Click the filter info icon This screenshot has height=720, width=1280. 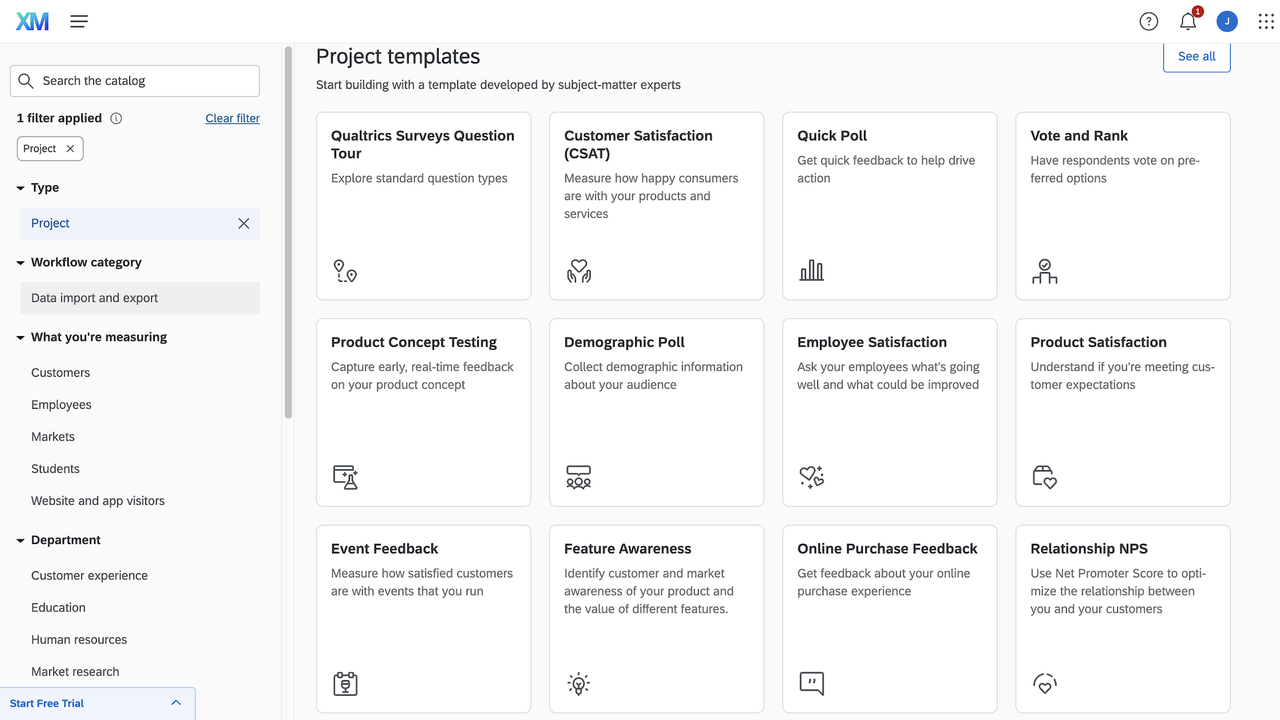click(116, 118)
